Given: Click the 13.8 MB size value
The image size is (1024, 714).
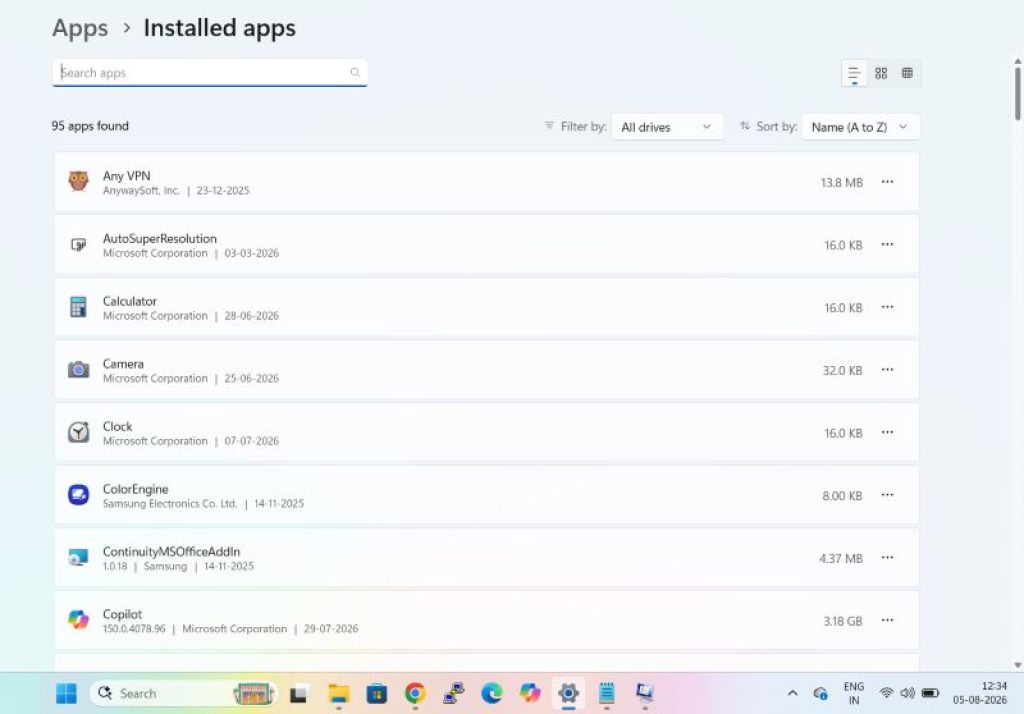Looking at the screenshot, I should pyautogui.click(x=841, y=183).
